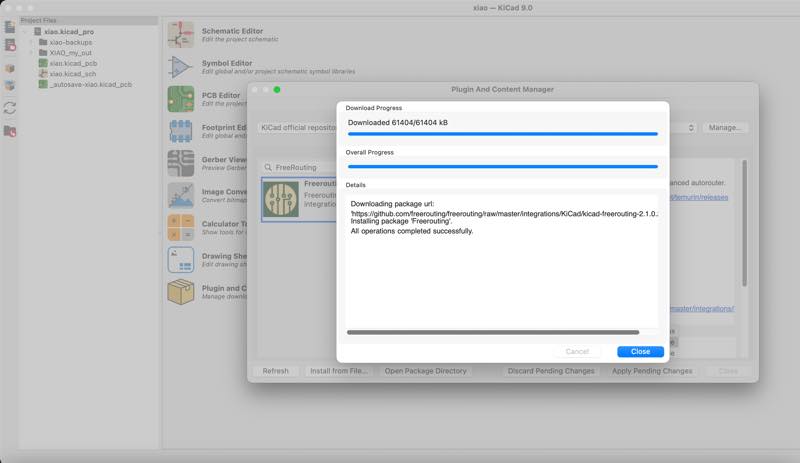Open the PCB Editor launcher icon

coord(181,99)
